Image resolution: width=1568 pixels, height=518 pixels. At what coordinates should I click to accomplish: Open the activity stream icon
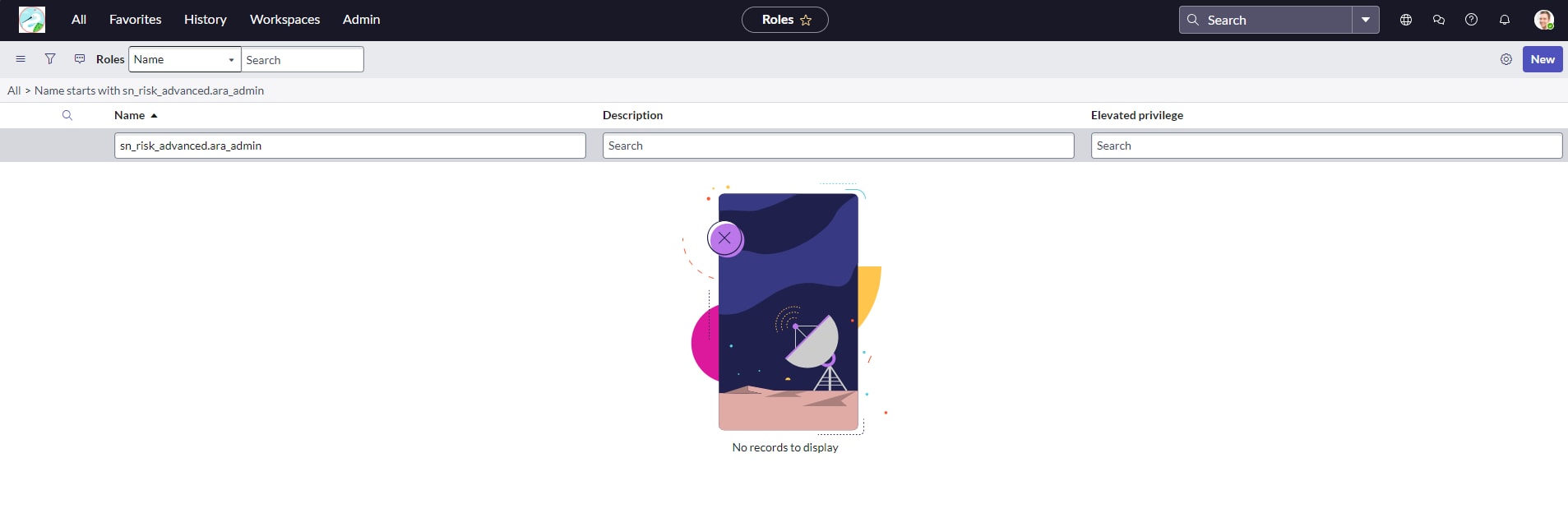coord(80,59)
